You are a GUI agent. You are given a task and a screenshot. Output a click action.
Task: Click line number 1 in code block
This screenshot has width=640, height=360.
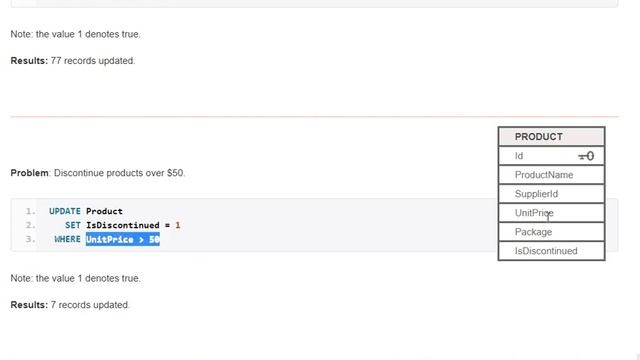[x=30, y=211]
